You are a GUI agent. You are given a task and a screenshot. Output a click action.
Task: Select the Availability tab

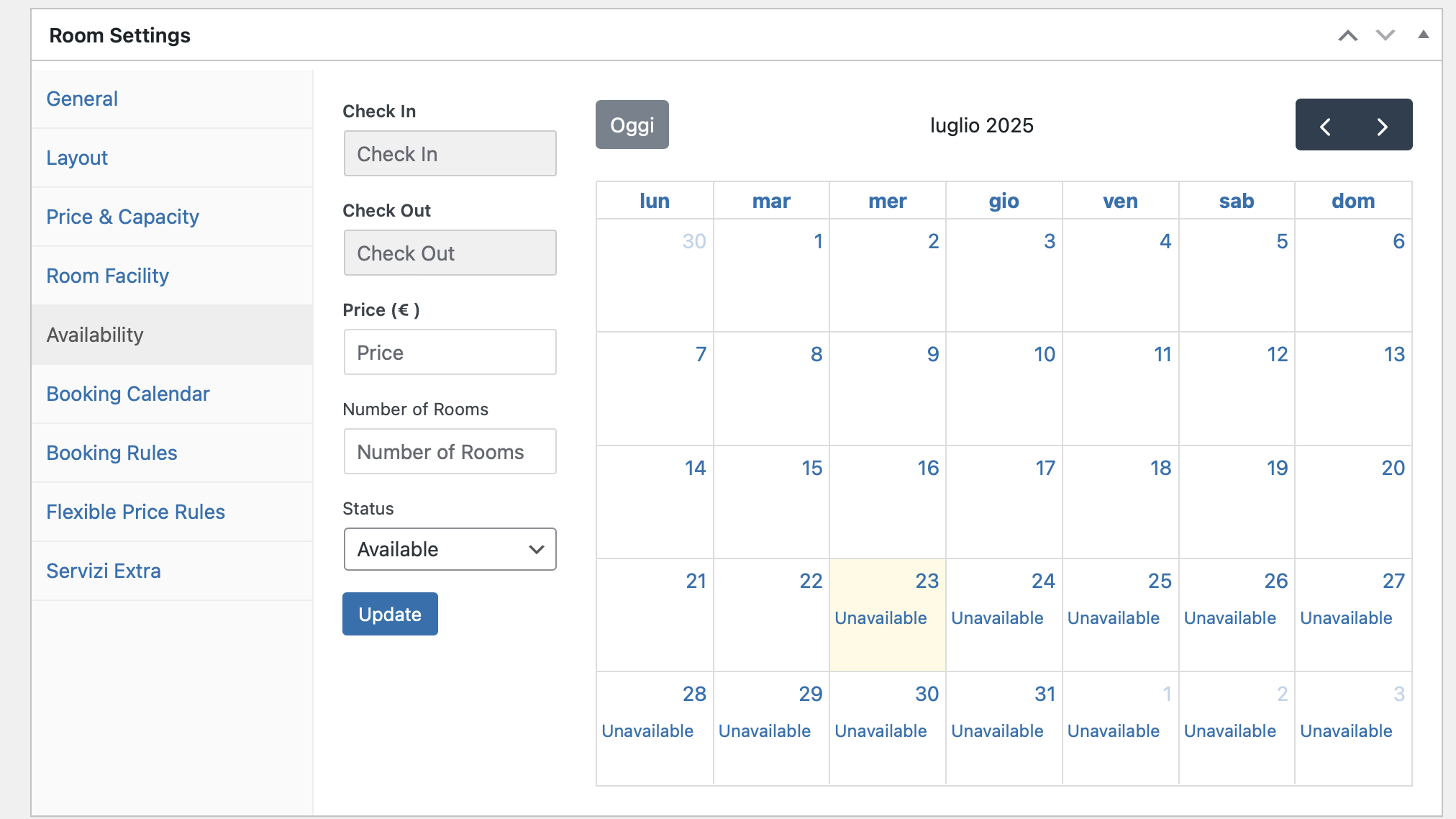[x=172, y=335]
